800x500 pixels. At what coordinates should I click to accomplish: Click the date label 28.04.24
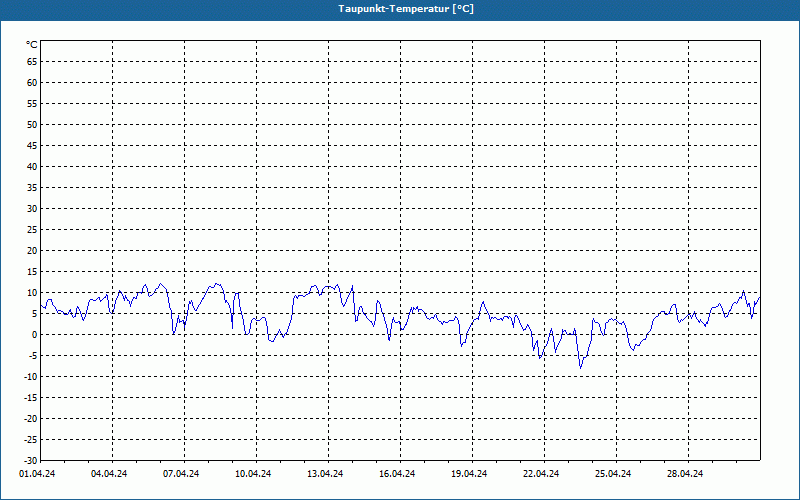[685, 474]
